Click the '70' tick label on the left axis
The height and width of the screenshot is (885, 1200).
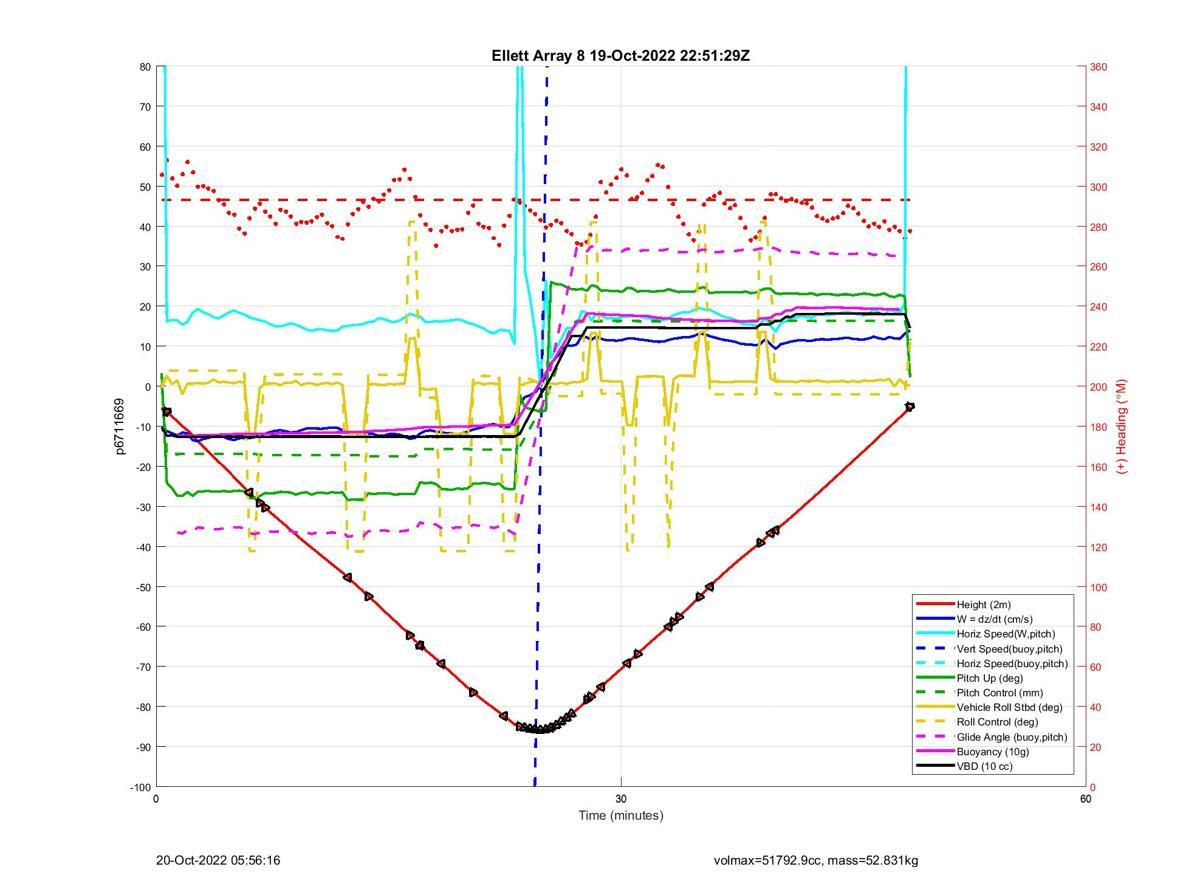pos(145,107)
